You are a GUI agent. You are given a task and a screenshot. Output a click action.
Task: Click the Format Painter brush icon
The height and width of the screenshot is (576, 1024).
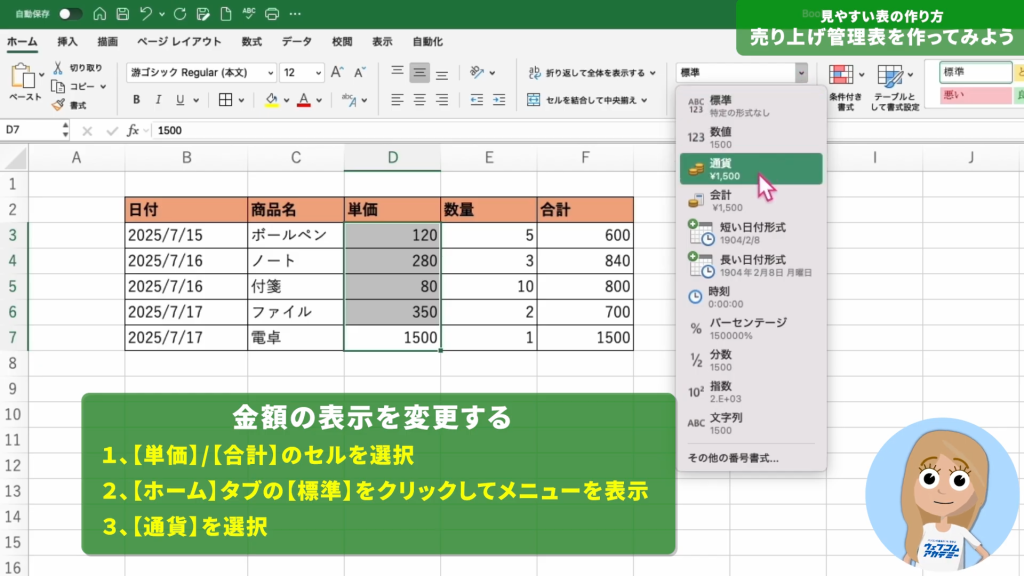coord(58,104)
